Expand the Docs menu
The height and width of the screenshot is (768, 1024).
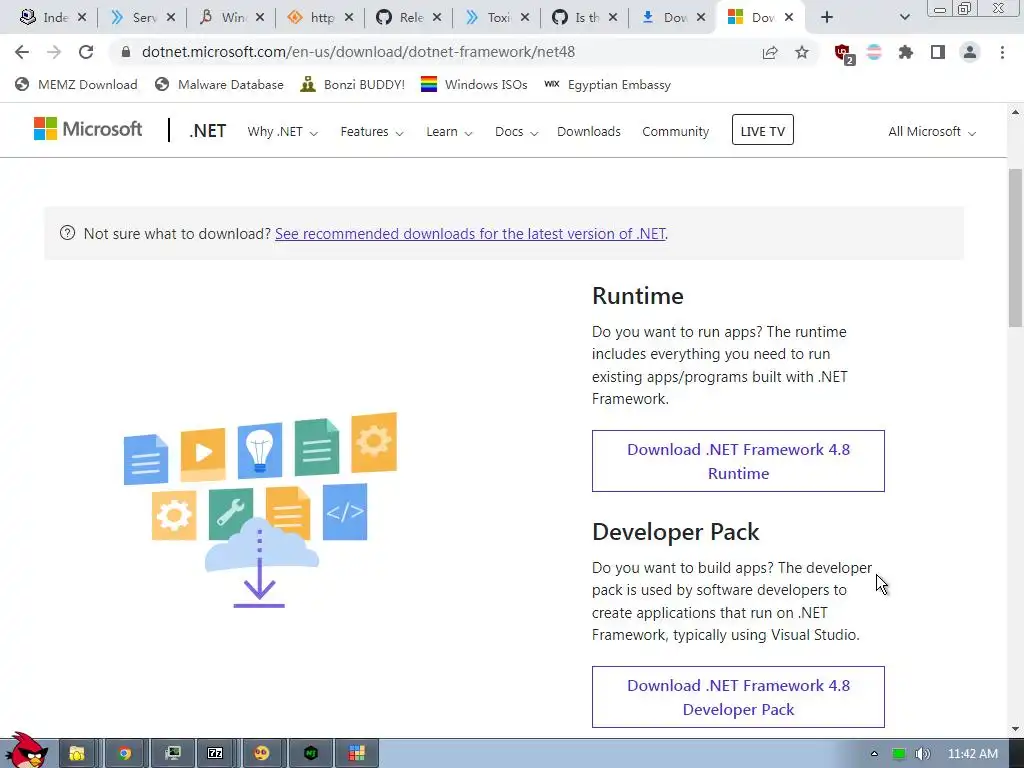tap(516, 132)
